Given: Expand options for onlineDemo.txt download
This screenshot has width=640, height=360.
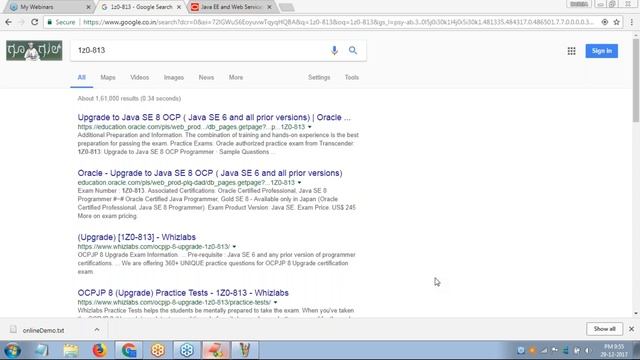Looking at the screenshot, I should point(97,329).
